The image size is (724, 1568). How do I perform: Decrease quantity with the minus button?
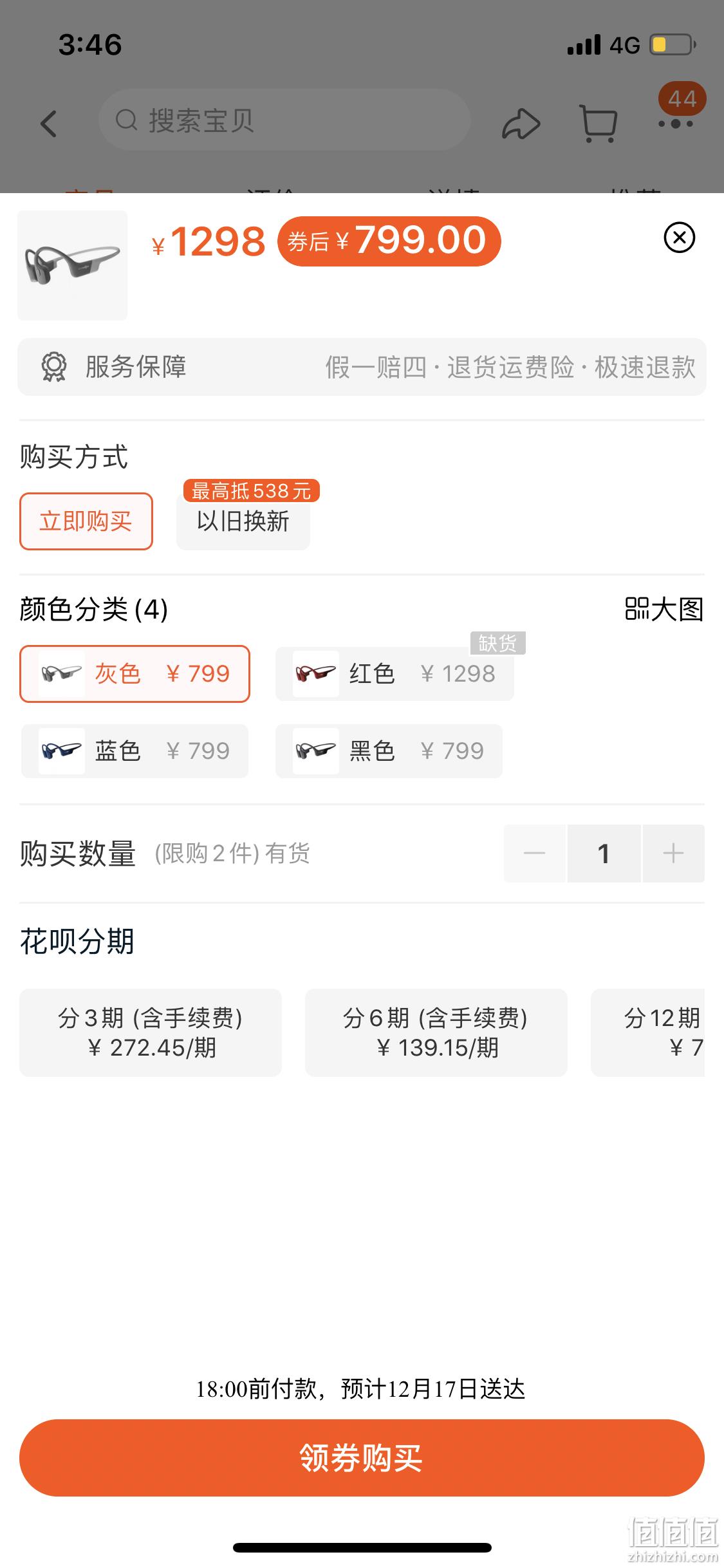535,854
